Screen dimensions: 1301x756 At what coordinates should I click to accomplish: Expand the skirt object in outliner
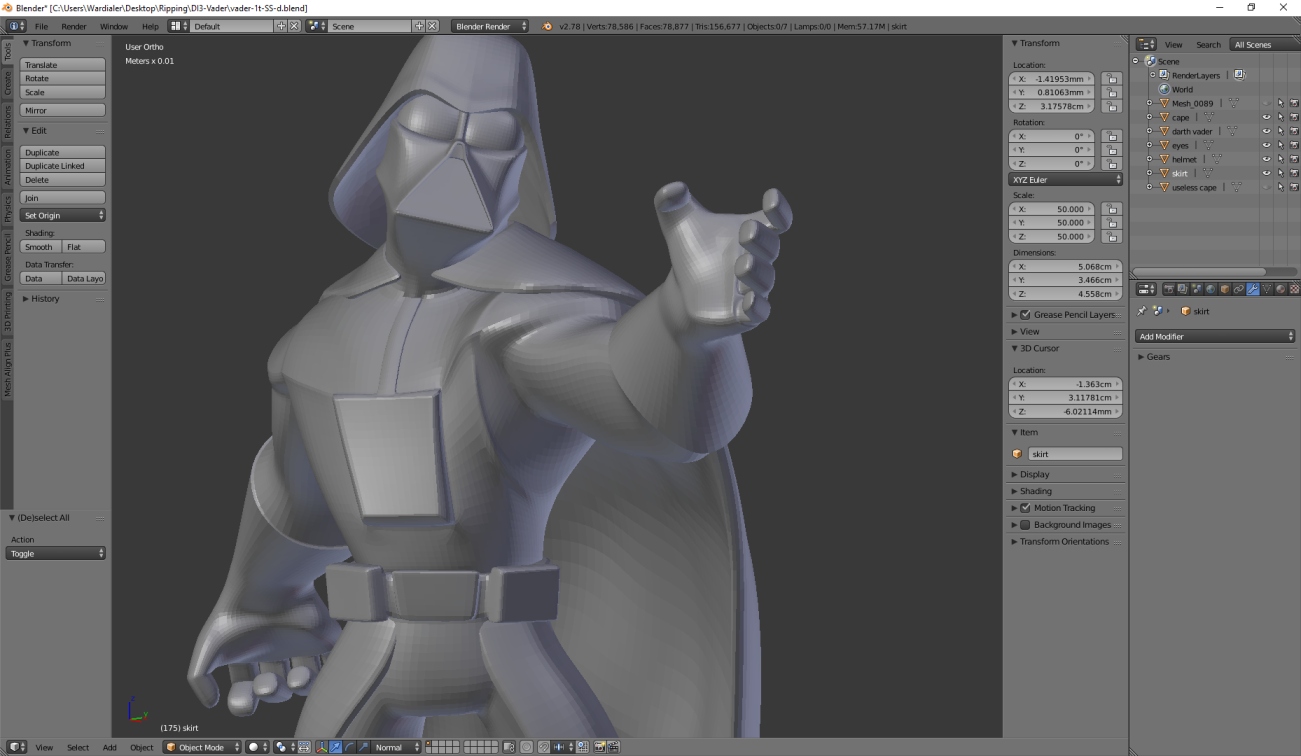pos(1150,173)
